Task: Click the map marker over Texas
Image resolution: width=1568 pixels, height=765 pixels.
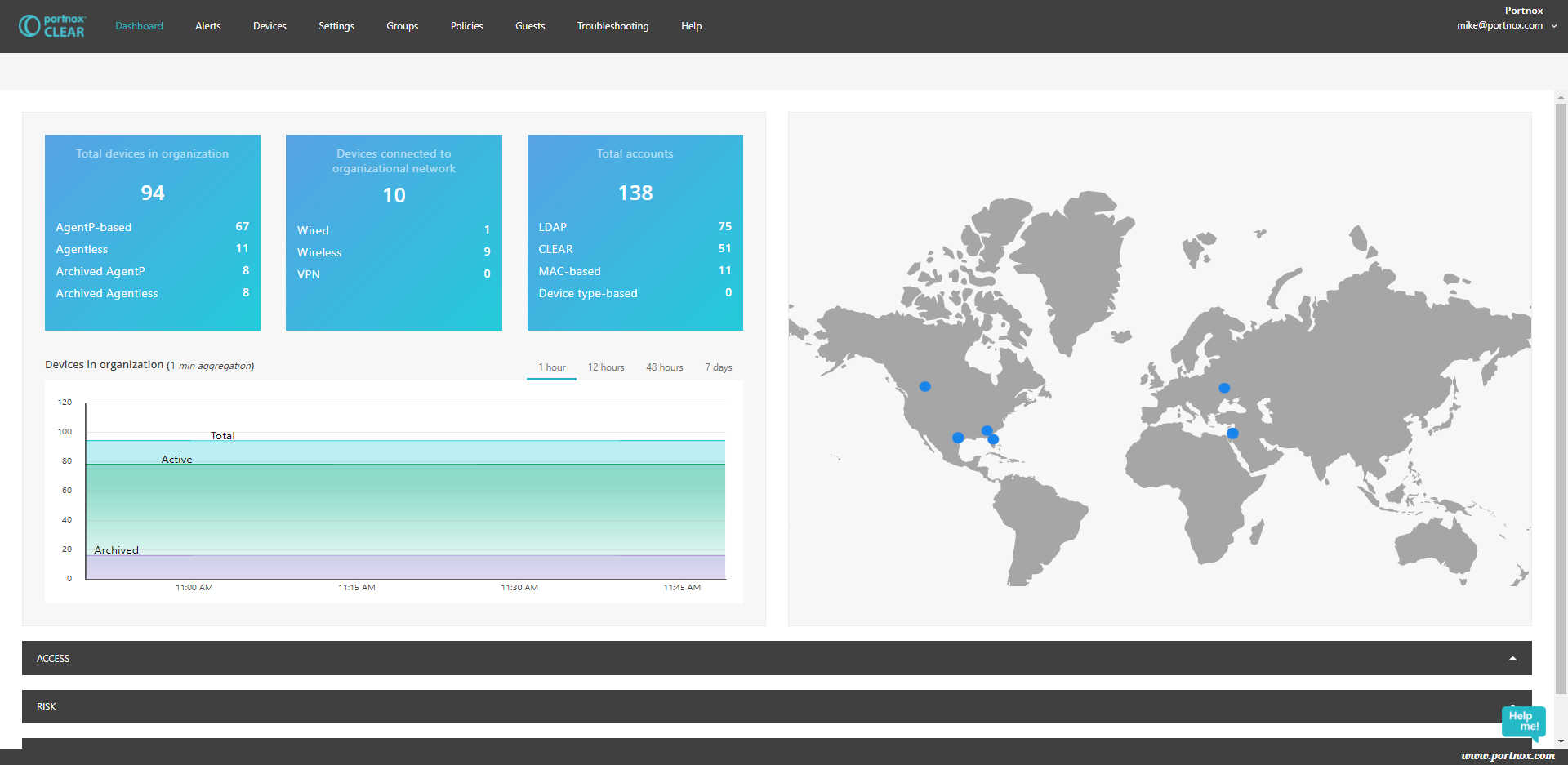Action: pyautogui.click(x=958, y=438)
